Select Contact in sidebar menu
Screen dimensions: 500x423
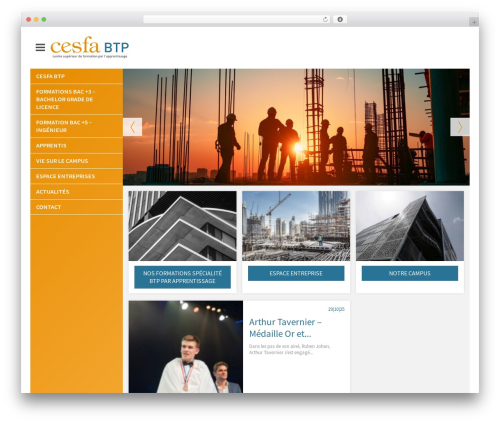[77, 207]
